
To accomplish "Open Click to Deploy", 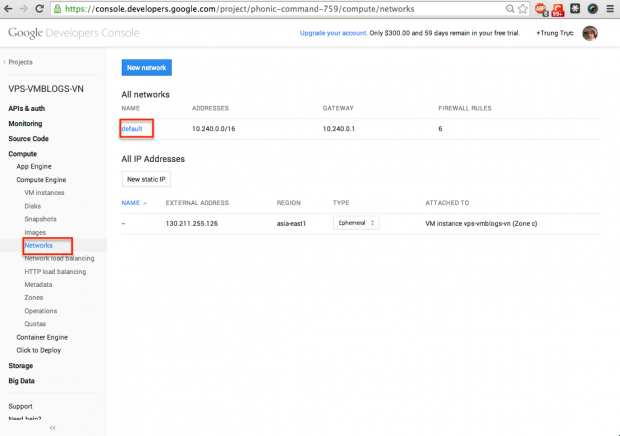I will tap(39, 350).
